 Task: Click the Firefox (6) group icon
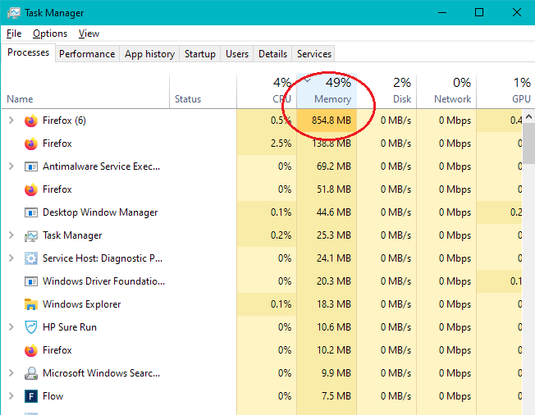[x=31, y=121]
